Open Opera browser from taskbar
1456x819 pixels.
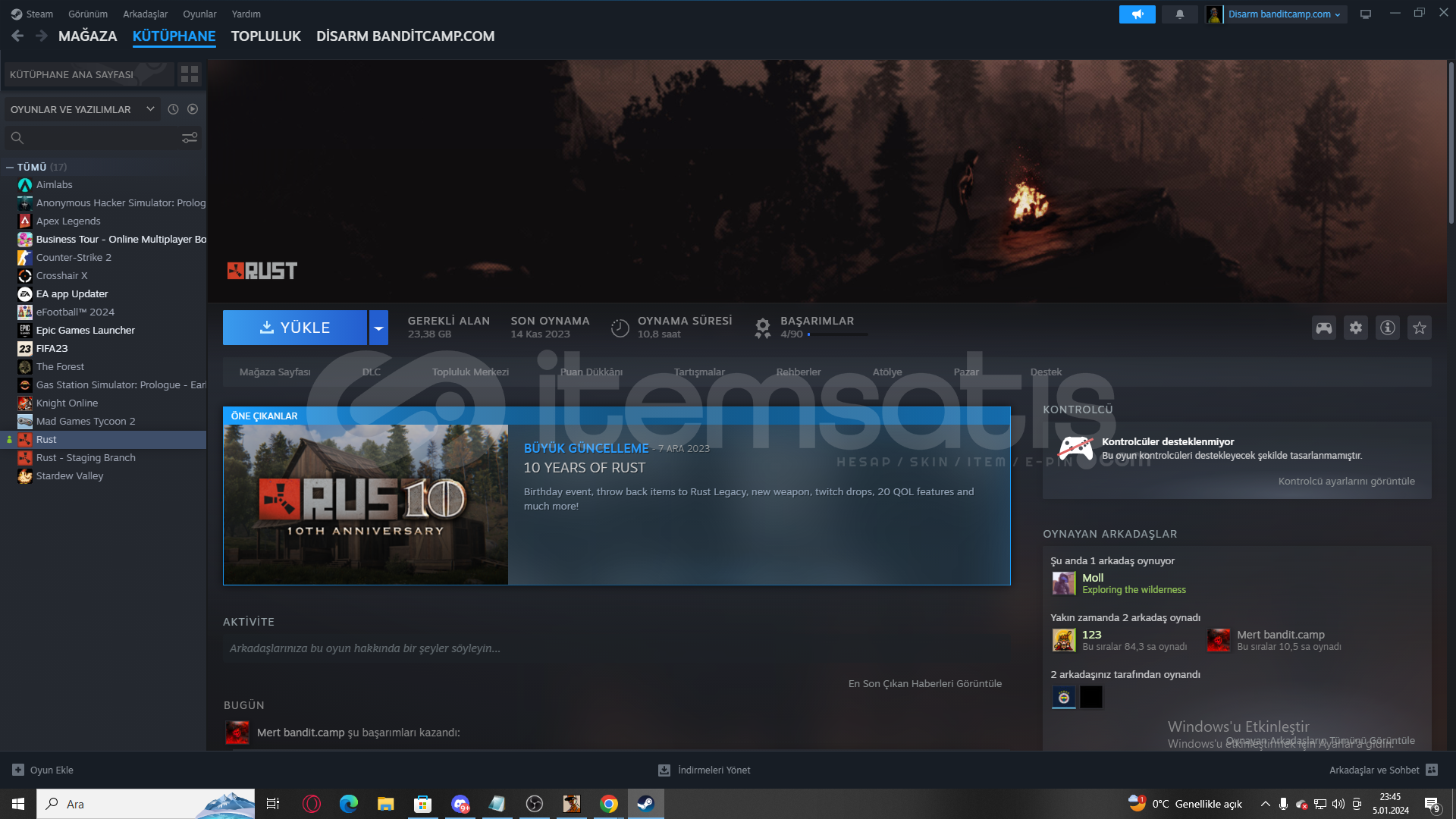click(311, 804)
